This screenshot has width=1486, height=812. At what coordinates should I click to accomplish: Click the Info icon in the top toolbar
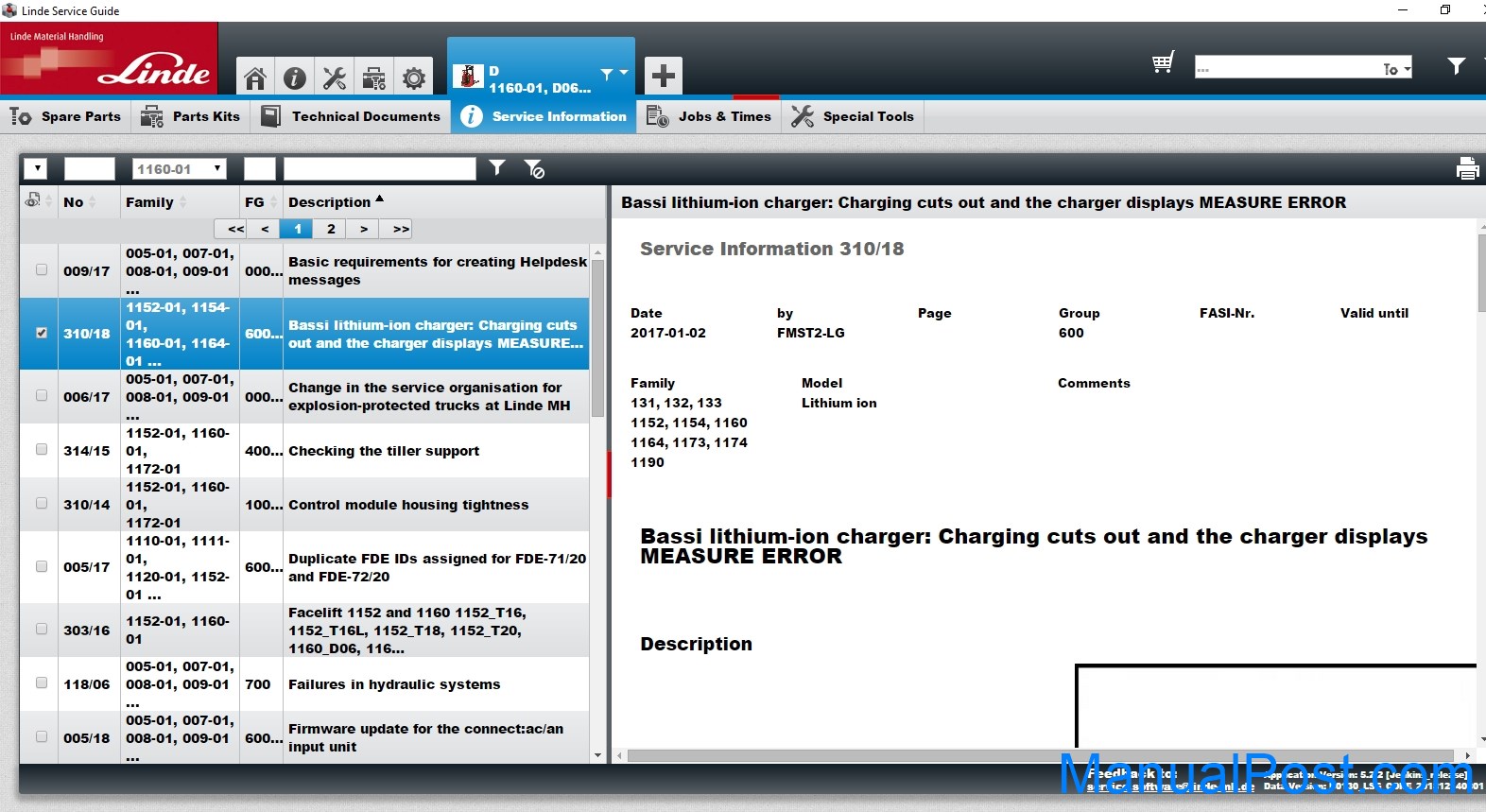(x=294, y=78)
